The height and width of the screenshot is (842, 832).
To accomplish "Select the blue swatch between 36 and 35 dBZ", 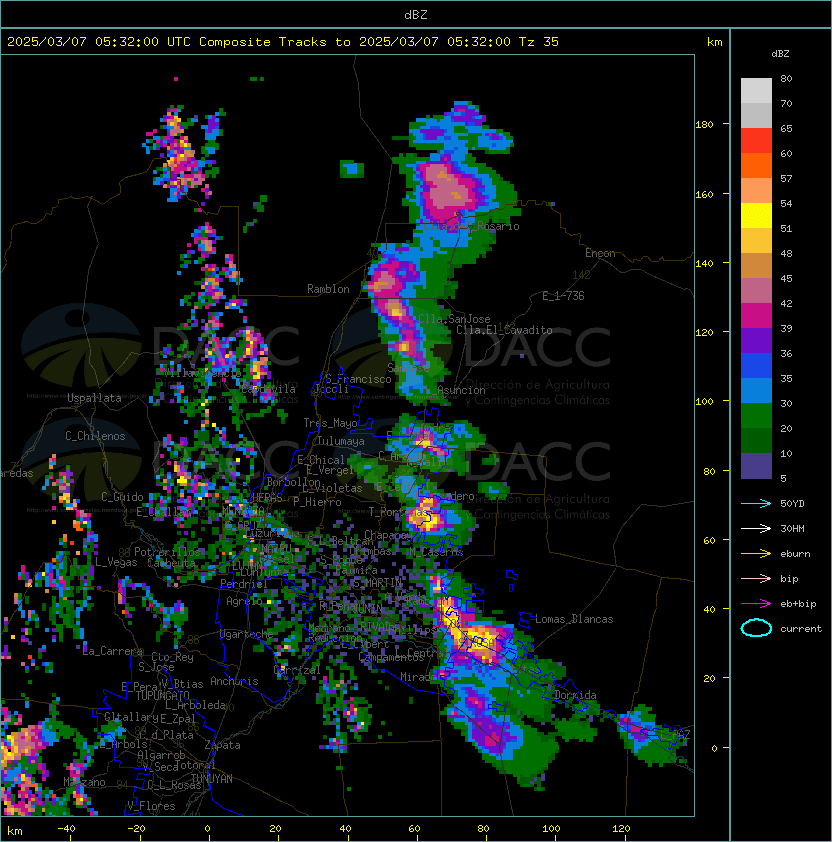I will pyautogui.click(x=756, y=366).
